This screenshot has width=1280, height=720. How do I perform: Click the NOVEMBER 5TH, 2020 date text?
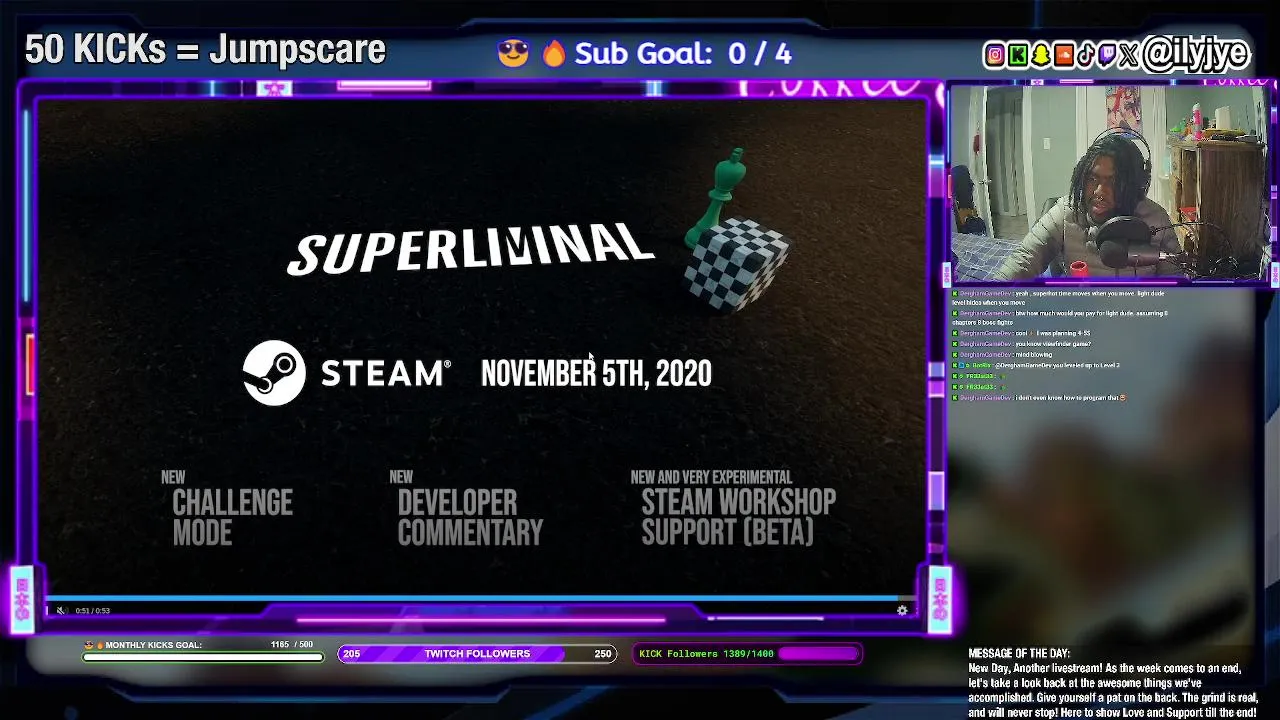coord(596,374)
